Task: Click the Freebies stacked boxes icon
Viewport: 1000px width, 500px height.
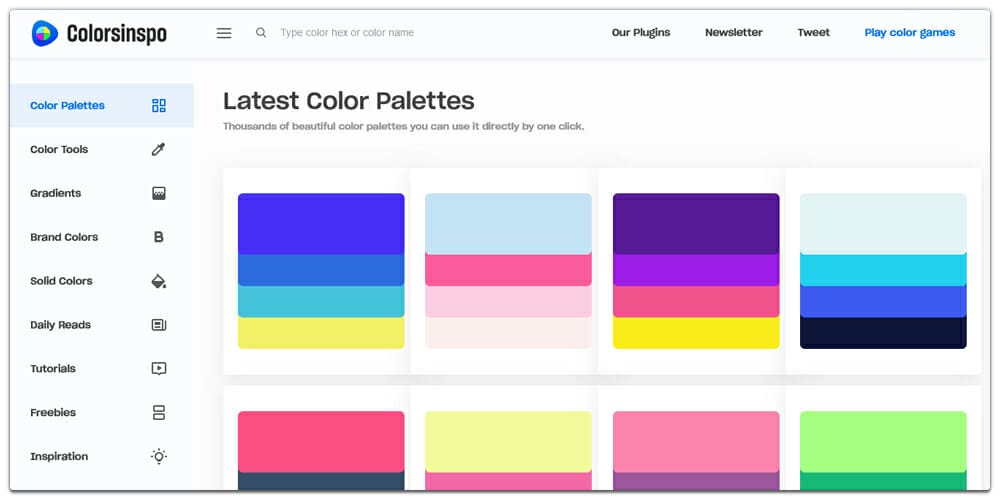Action: click(159, 413)
